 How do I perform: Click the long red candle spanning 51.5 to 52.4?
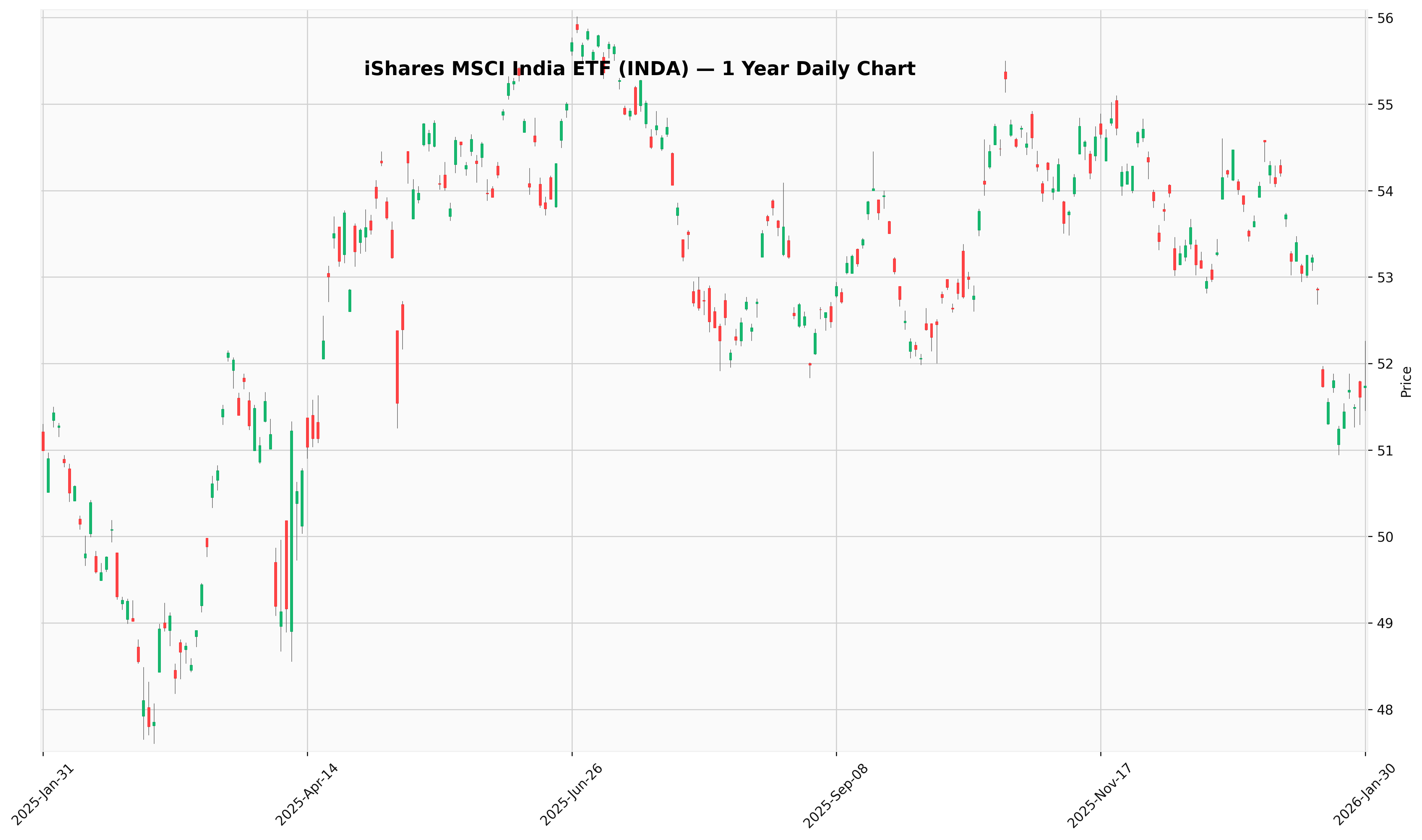(397, 367)
